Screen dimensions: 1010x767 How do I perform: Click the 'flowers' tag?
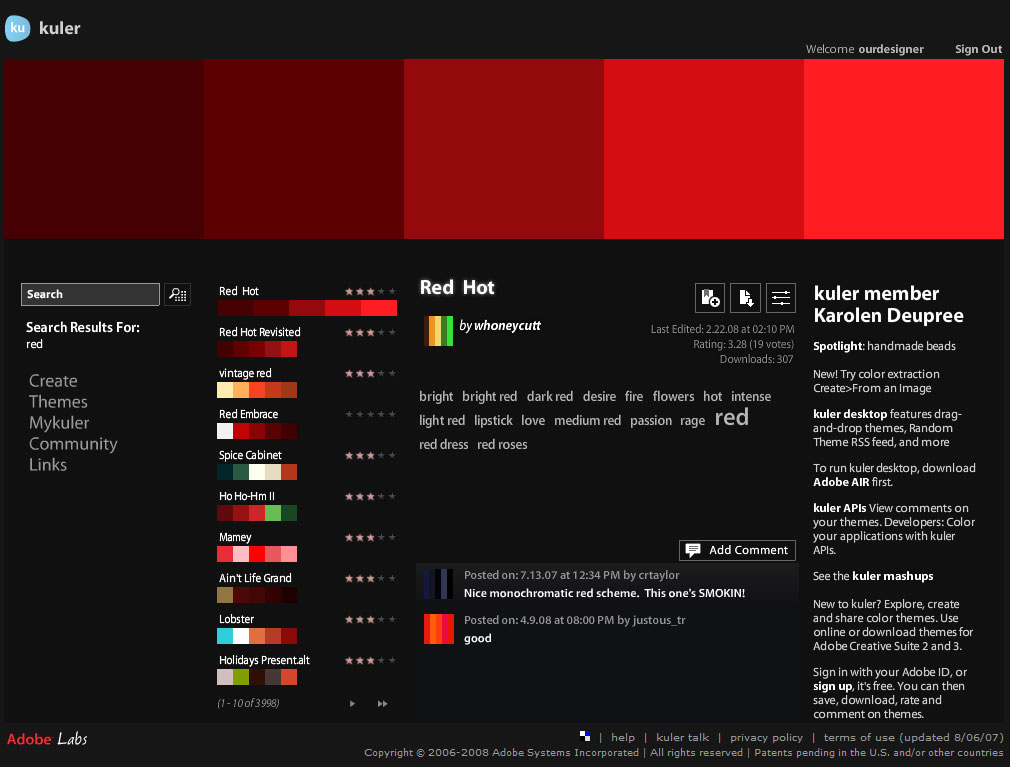(x=673, y=396)
